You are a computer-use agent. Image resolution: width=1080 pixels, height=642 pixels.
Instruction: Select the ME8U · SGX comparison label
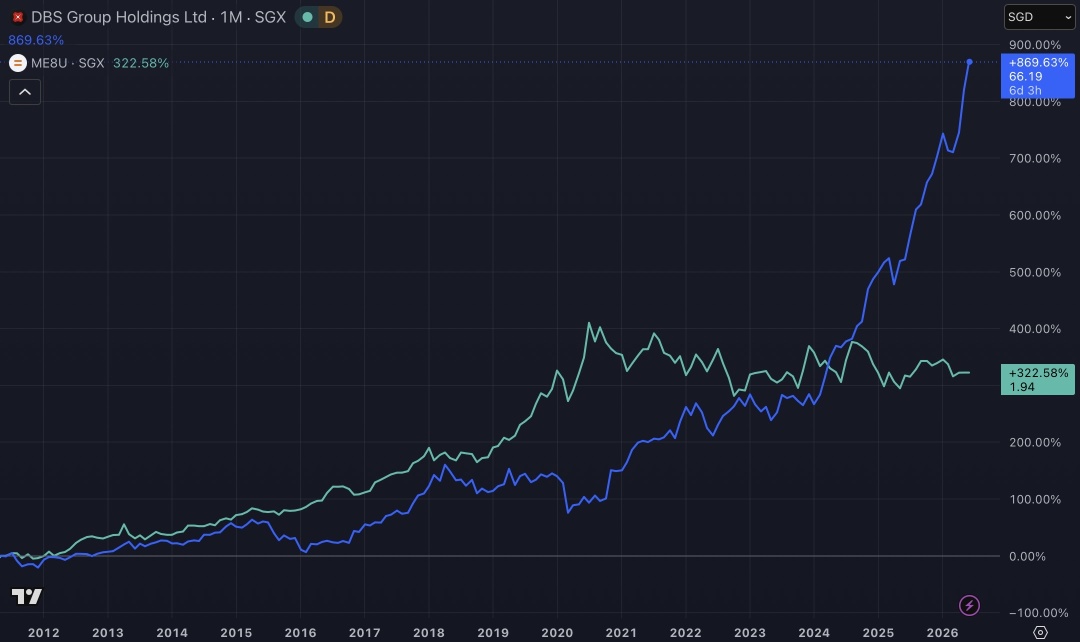click(x=68, y=63)
